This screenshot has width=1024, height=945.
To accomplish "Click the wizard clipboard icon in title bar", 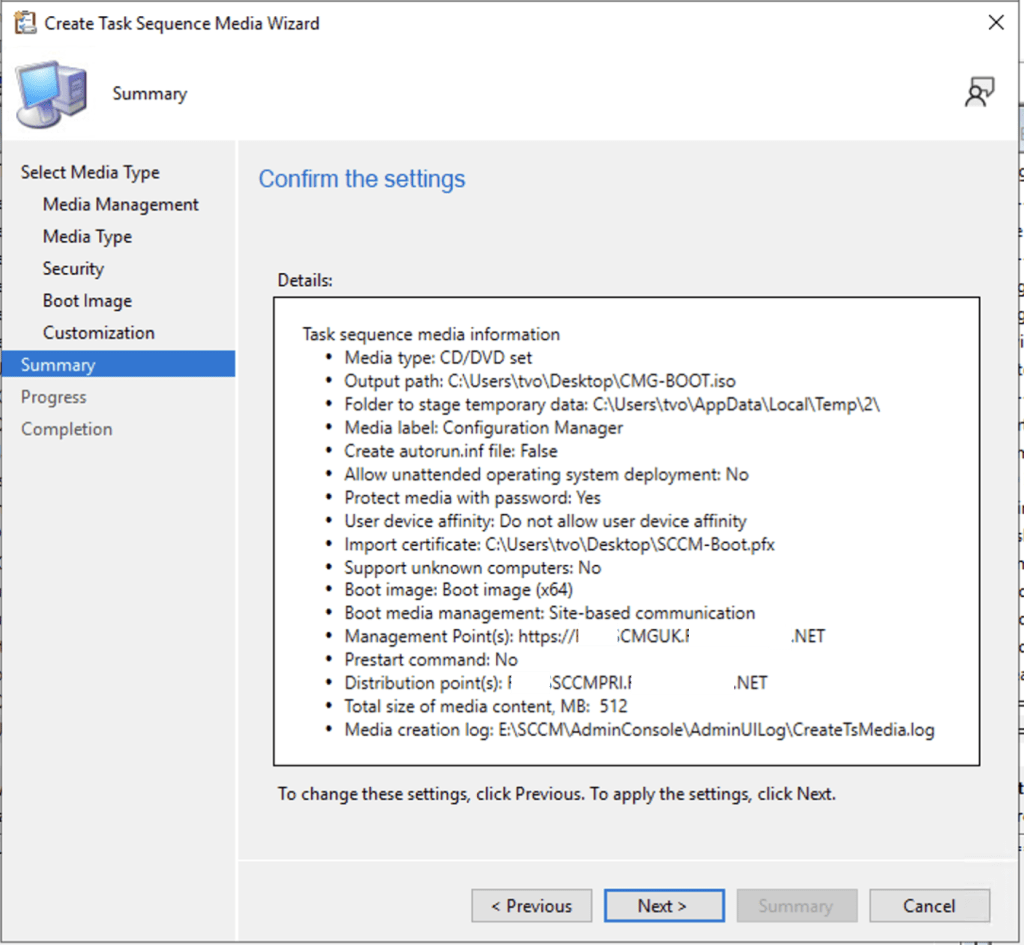I will pyautogui.click(x=24, y=23).
